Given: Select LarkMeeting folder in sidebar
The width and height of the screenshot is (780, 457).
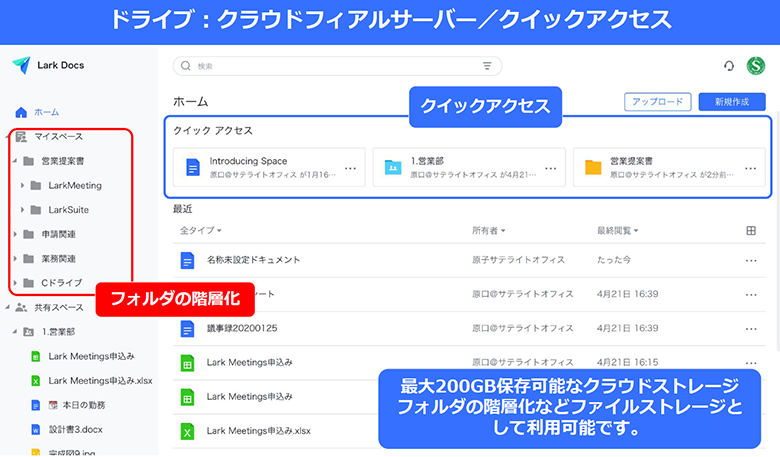Looking at the screenshot, I should tap(75, 185).
